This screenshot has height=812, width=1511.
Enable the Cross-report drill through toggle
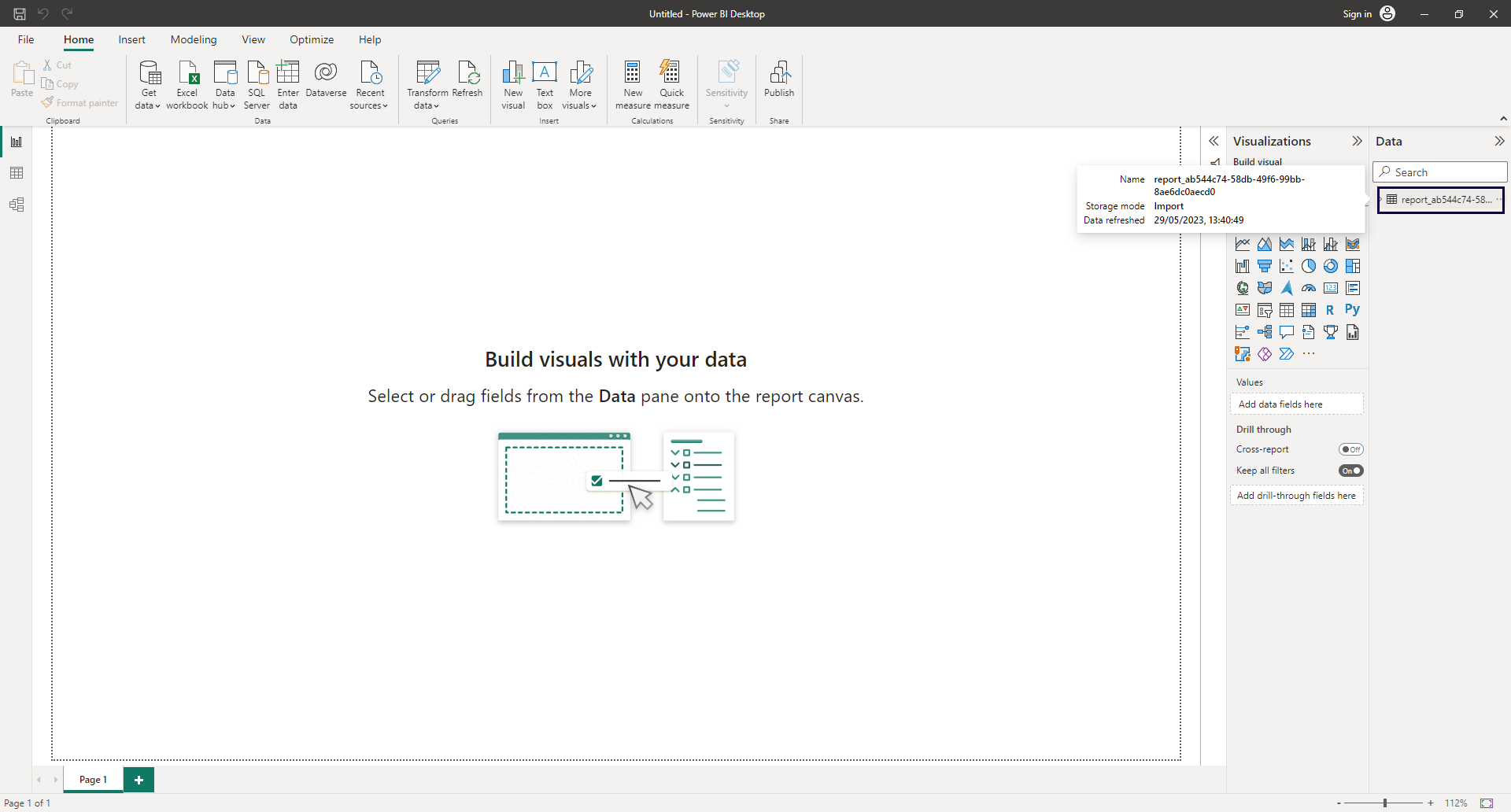pos(1351,449)
